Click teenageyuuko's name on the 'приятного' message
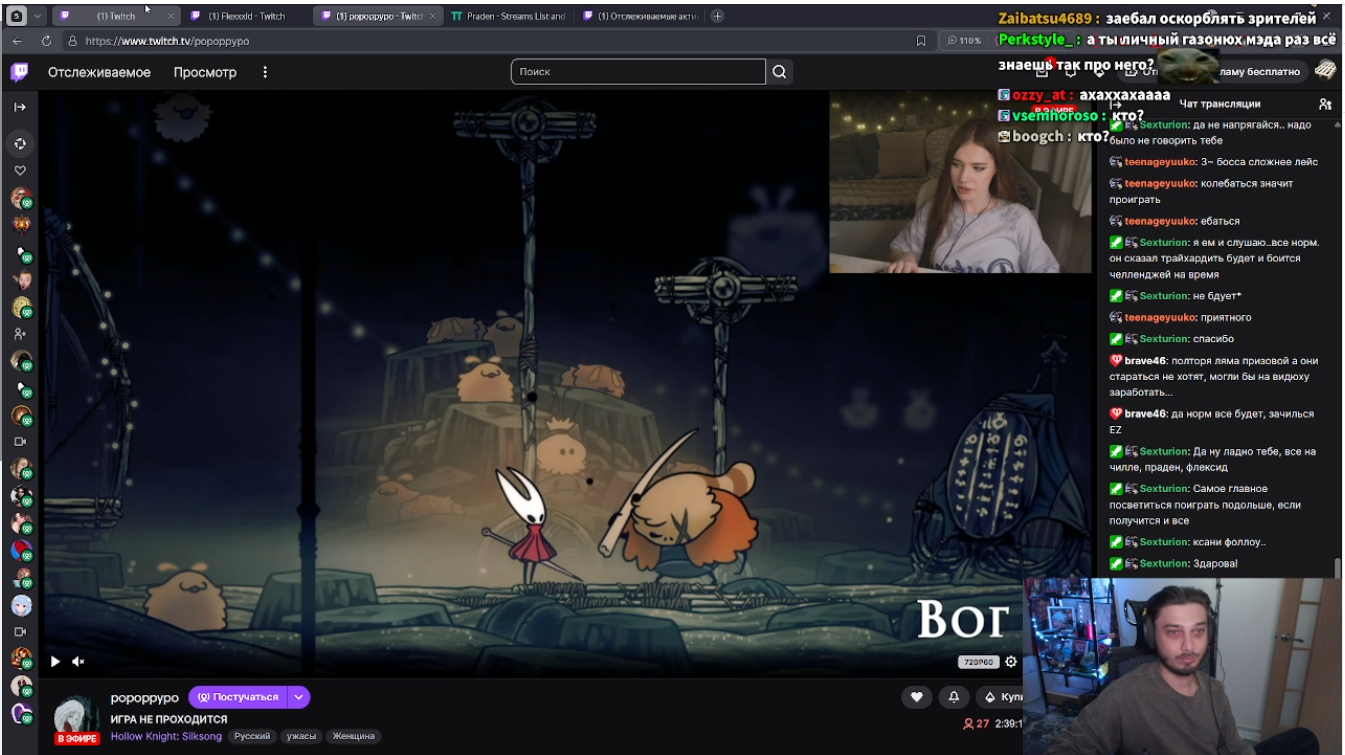Image resolution: width=1345 pixels, height=755 pixels. (x=1161, y=317)
